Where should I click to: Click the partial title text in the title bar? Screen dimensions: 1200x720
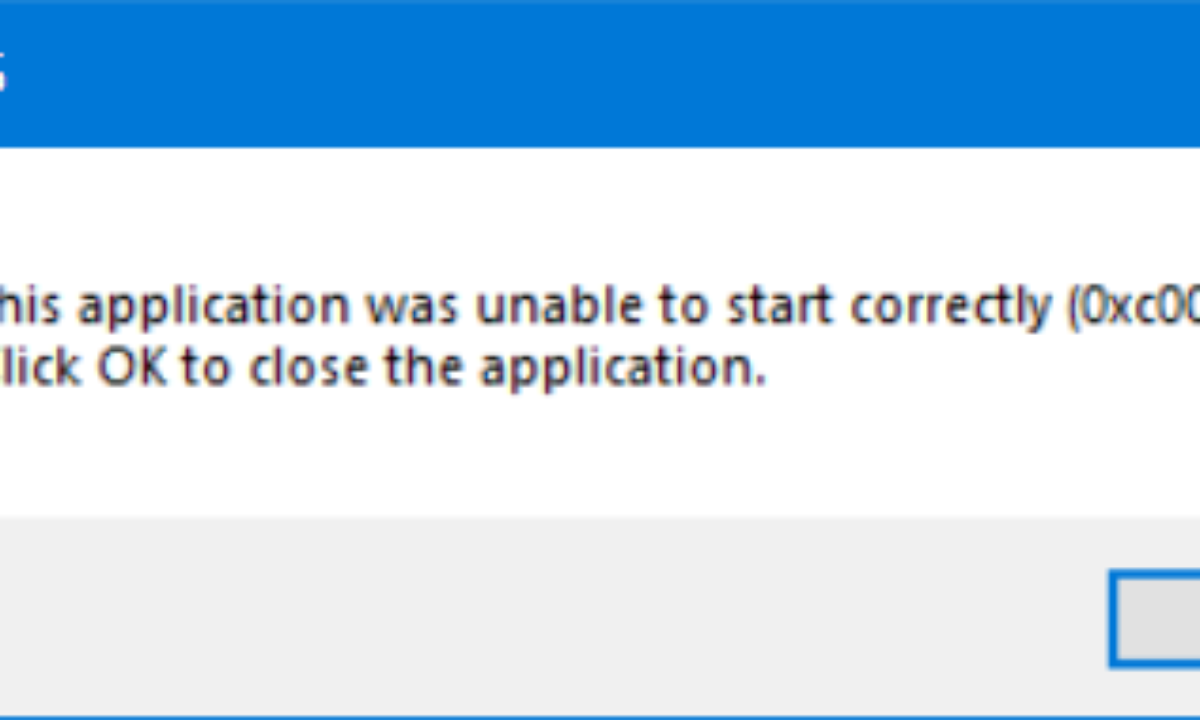(3, 75)
